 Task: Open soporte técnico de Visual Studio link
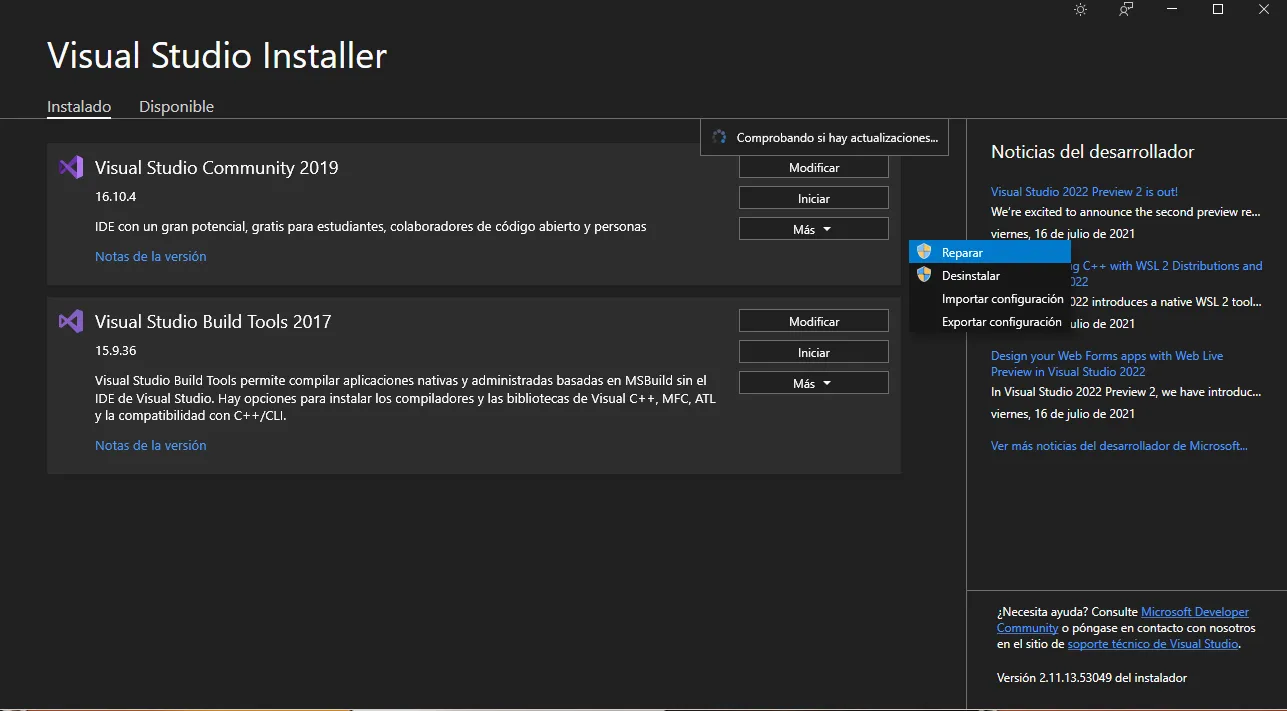point(1153,644)
